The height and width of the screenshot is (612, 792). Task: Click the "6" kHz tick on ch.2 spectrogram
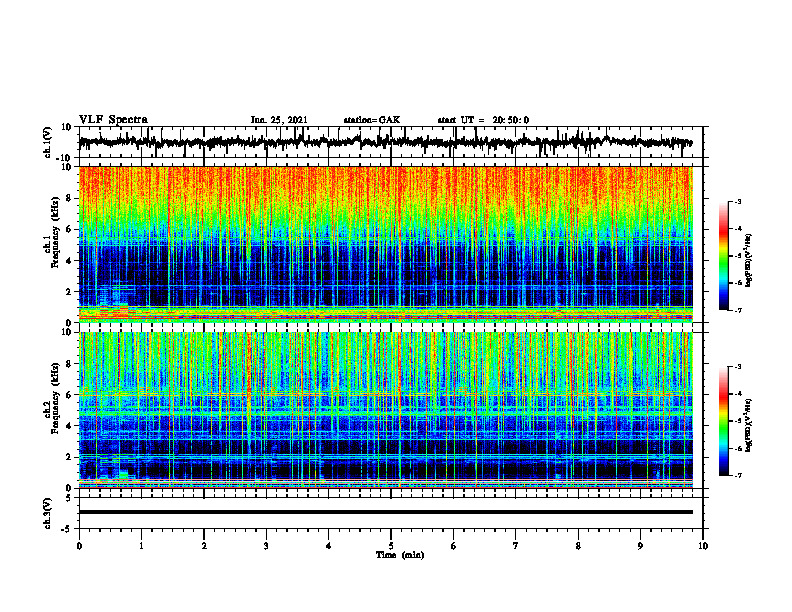coord(69,395)
